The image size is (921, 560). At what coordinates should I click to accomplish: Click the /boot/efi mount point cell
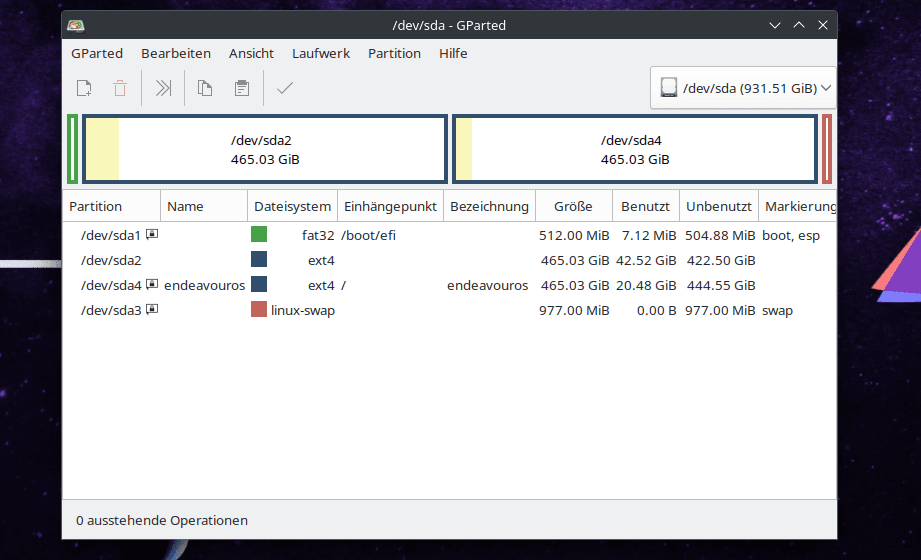pos(368,235)
